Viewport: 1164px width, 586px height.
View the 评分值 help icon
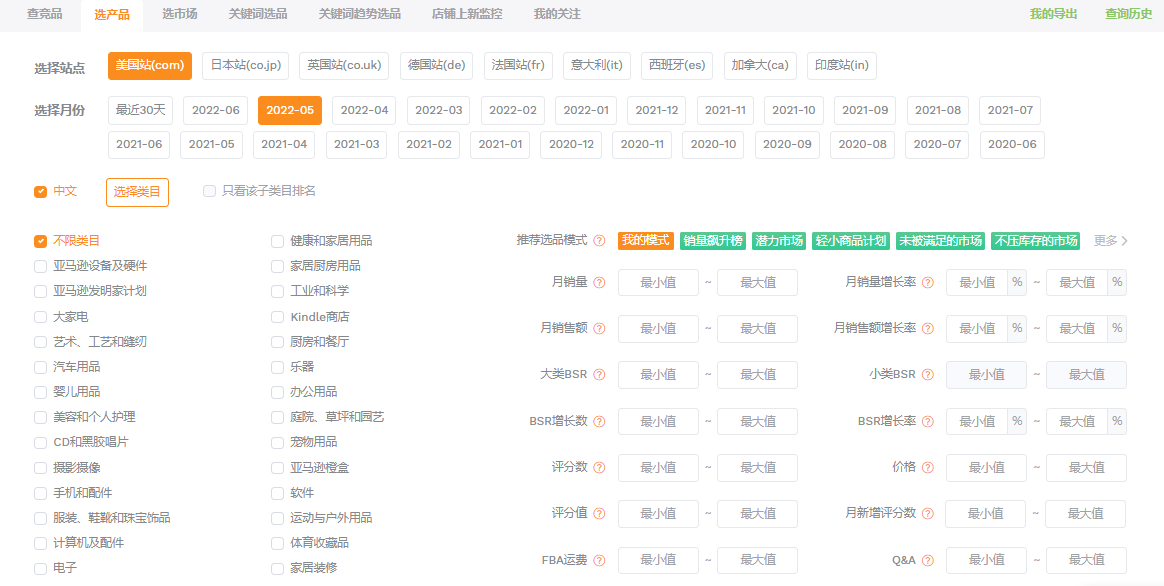[598, 513]
